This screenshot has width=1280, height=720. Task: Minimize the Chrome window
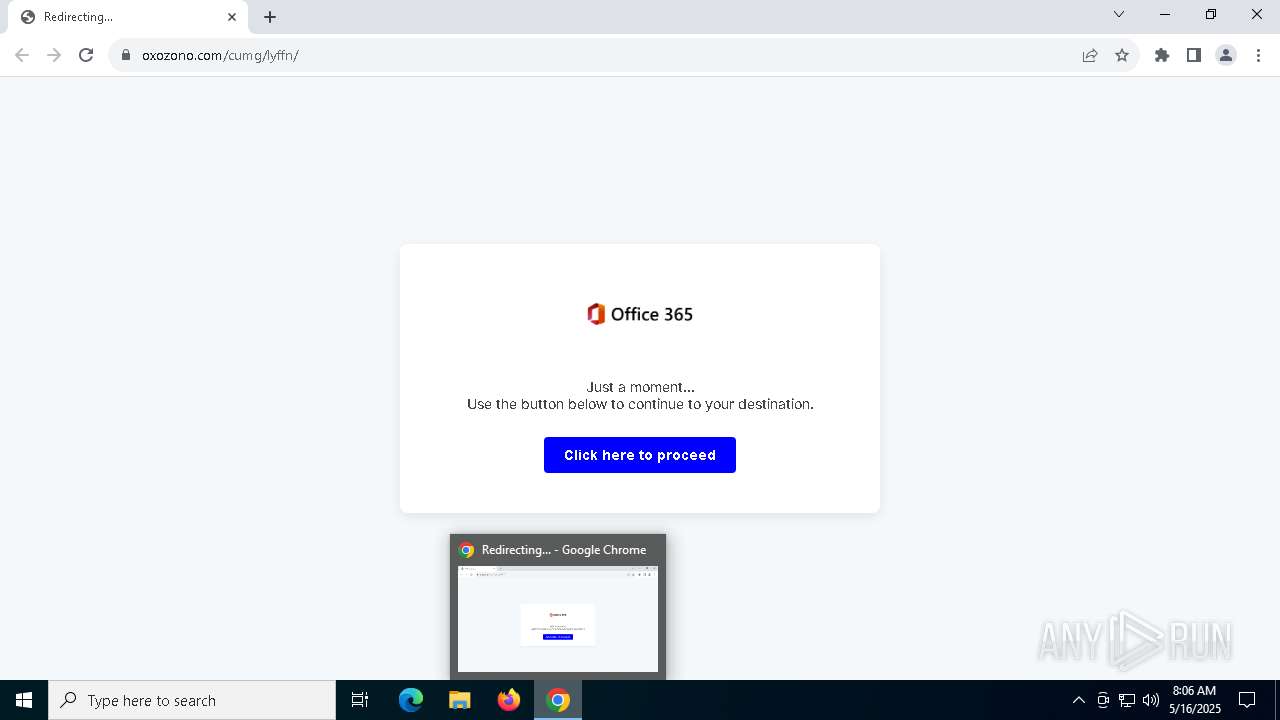(x=1165, y=14)
